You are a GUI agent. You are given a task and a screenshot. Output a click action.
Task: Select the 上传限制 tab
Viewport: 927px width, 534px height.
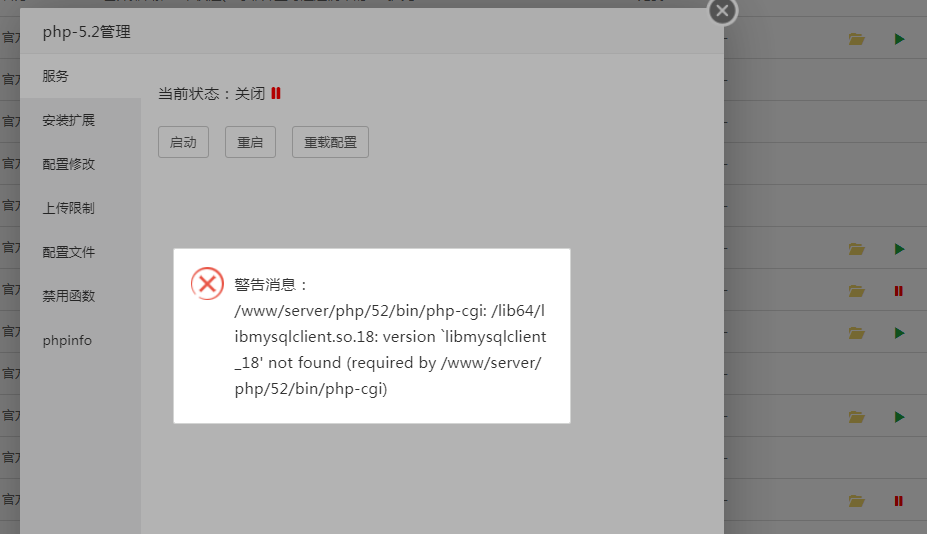tap(80, 208)
